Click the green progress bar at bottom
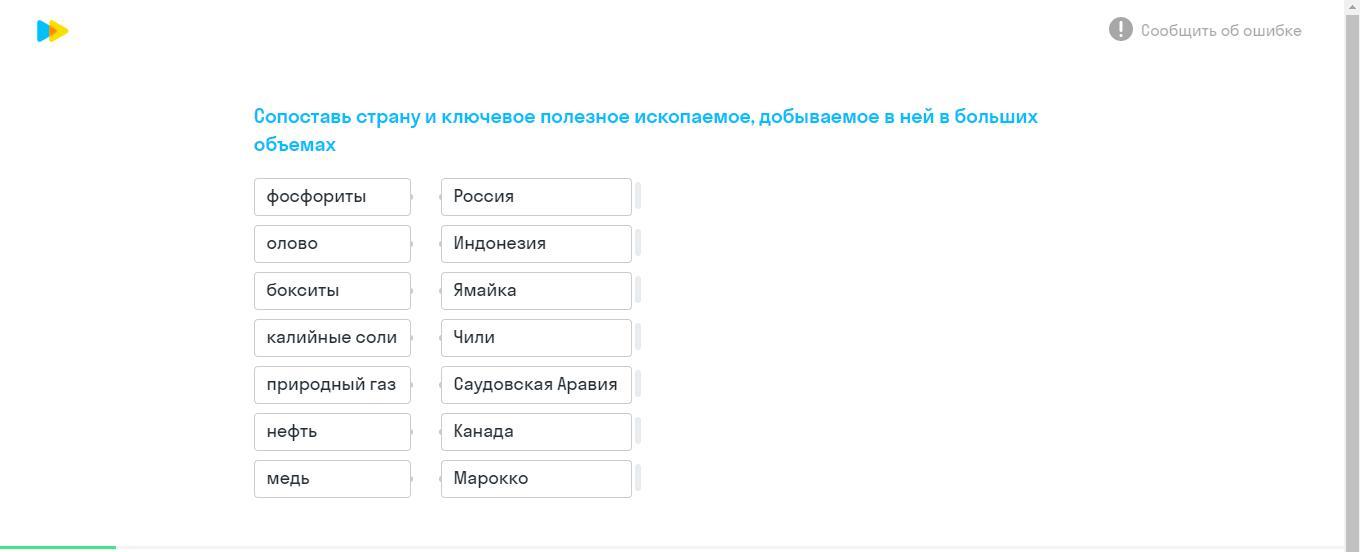Viewport: 1360px width, 552px height. point(58,547)
